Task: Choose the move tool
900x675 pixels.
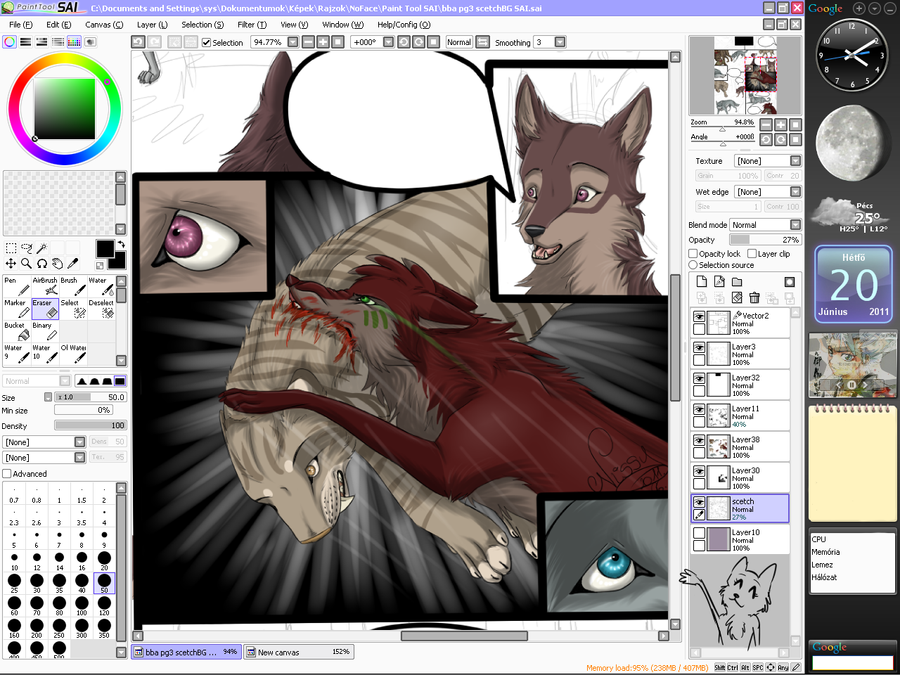Action: click(11, 263)
